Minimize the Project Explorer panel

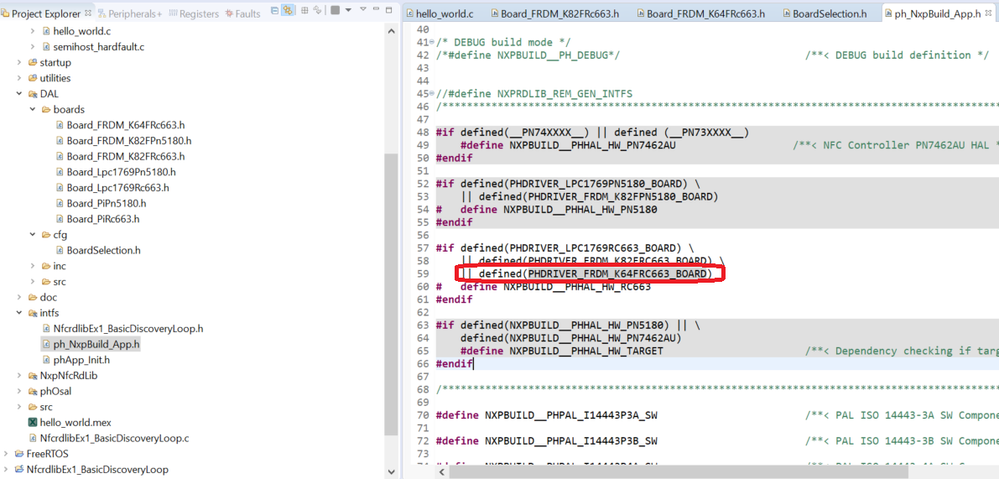coord(376,8)
